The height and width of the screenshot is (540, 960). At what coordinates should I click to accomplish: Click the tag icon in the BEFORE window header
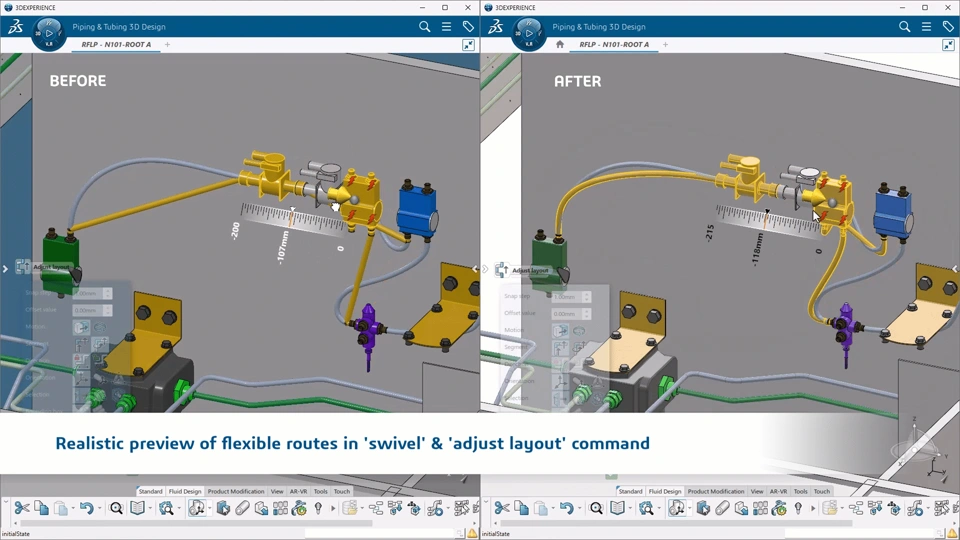coord(468,26)
